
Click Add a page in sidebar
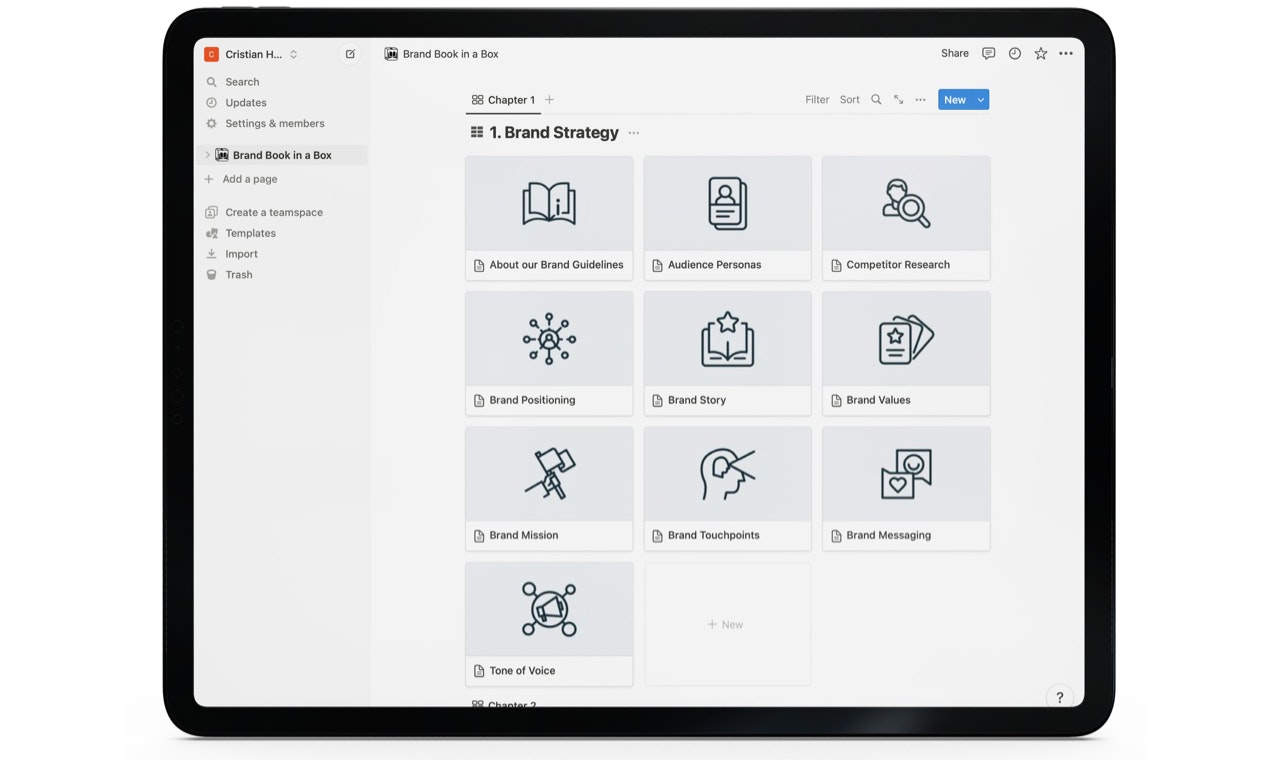tap(240, 179)
